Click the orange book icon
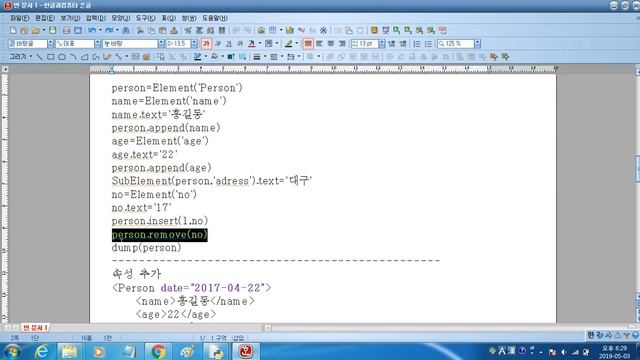 (x=374, y=30)
